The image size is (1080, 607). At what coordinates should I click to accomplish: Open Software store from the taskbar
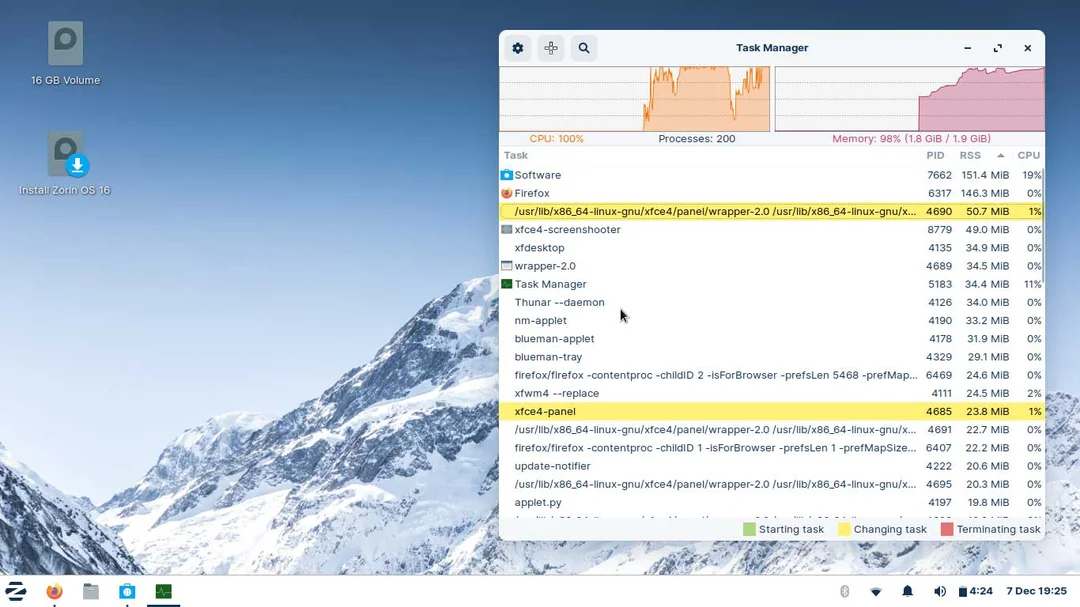click(127, 591)
